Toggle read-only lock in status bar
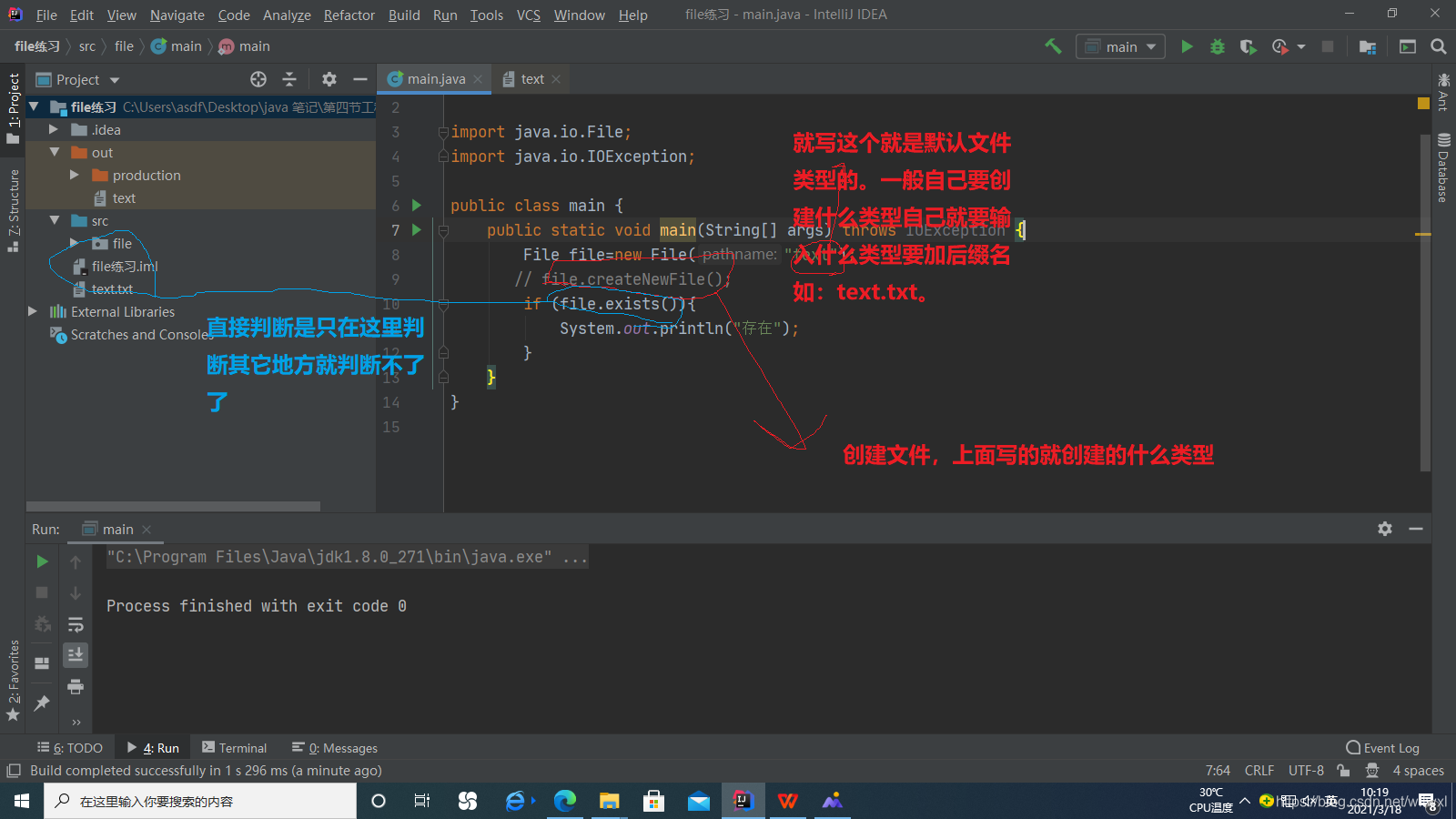This screenshot has width=1456, height=819. [x=1343, y=770]
